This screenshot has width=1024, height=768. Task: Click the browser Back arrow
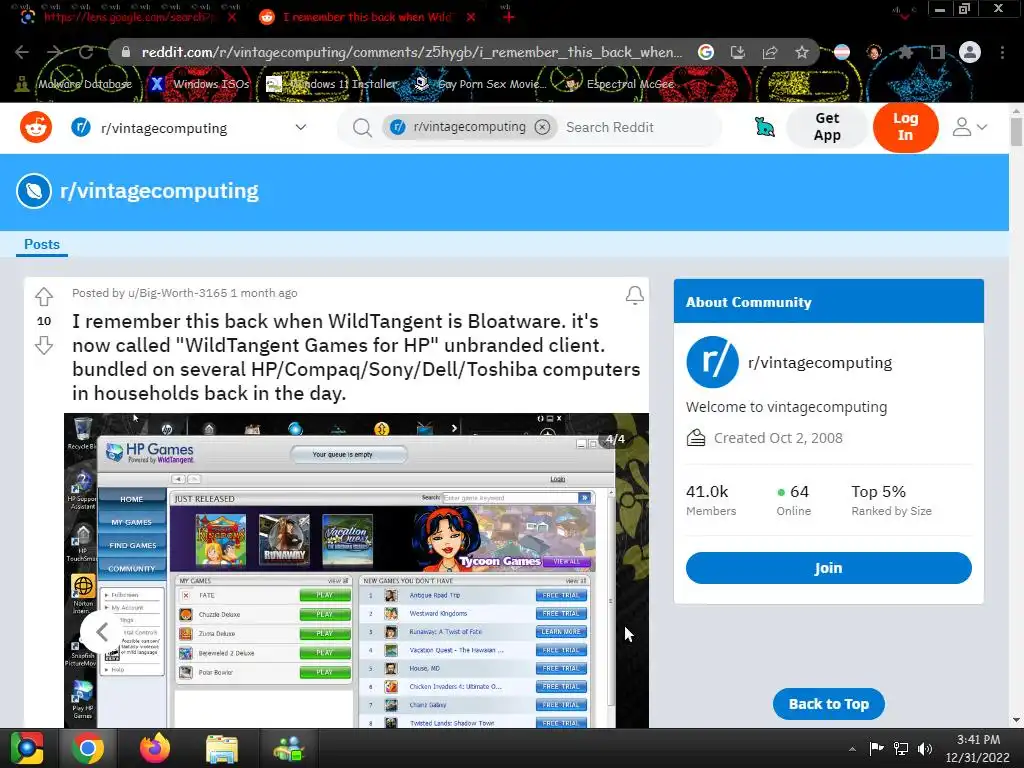(x=22, y=52)
